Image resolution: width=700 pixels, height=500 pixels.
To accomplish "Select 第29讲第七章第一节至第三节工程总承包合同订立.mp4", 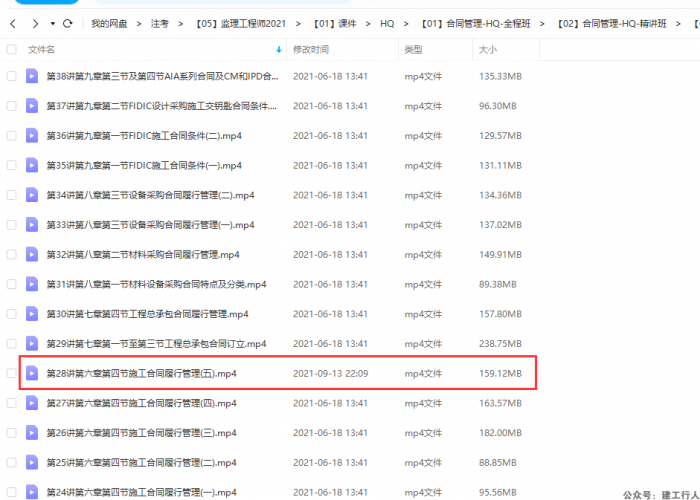I will pyautogui.click(x=156, y=344).
